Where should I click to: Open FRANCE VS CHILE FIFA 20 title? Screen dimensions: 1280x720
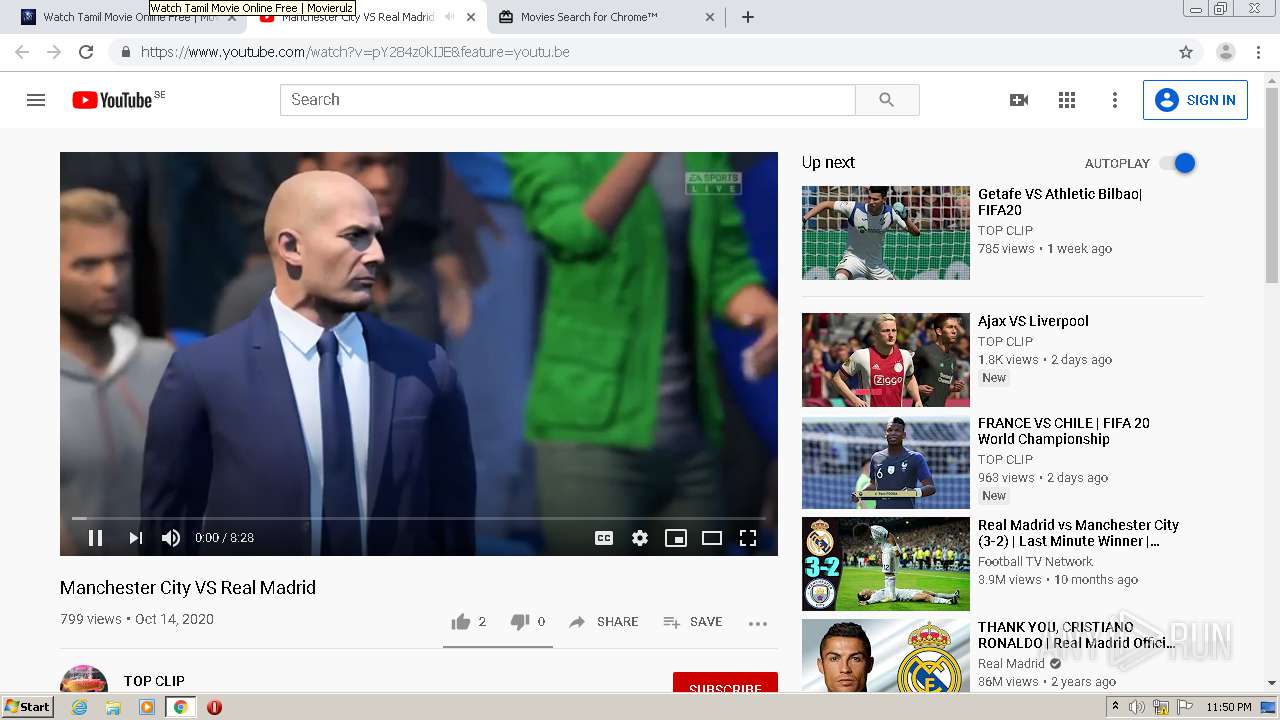click(1064, 431)
